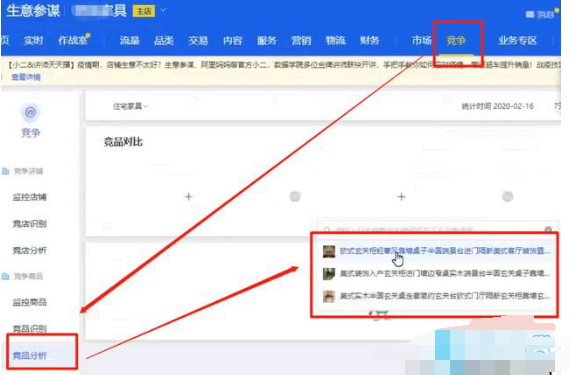Viewport: 570px width, 375px height.
Task: Select the 物流 tab
Action: (335, 41)
